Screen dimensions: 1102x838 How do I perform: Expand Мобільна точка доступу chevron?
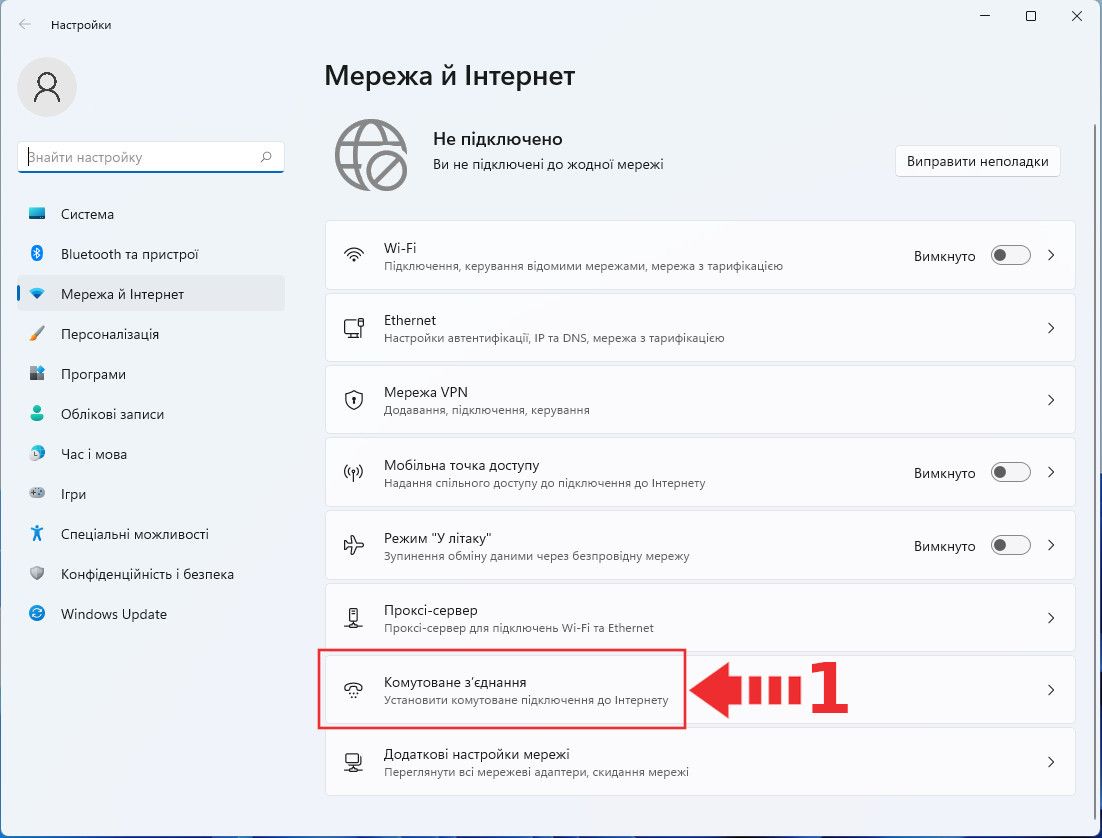[1051, 472]
